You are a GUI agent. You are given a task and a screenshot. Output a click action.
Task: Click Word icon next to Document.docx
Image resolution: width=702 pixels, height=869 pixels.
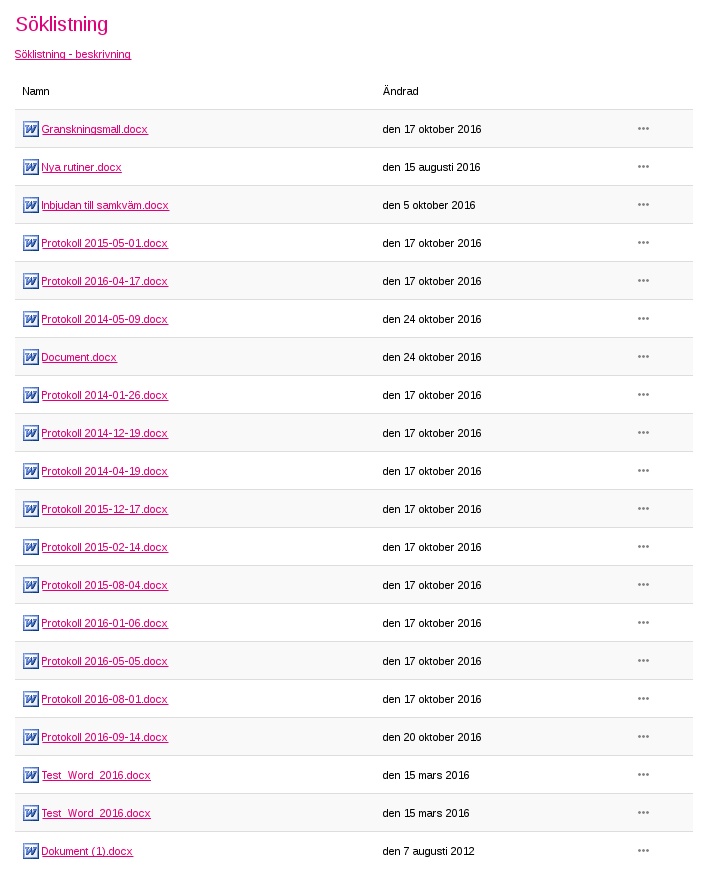(x=30, y=357)
